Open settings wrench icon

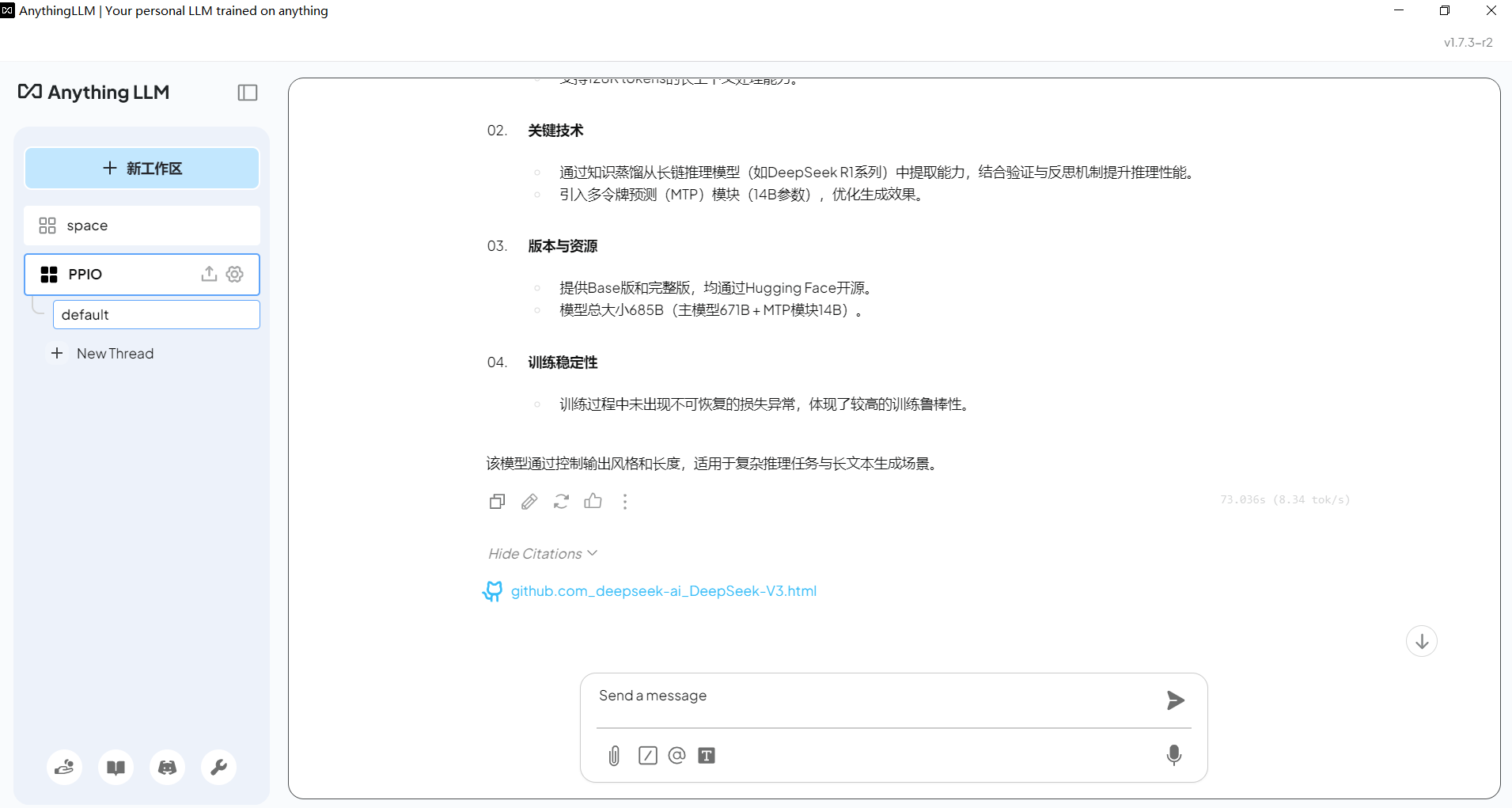218,767
